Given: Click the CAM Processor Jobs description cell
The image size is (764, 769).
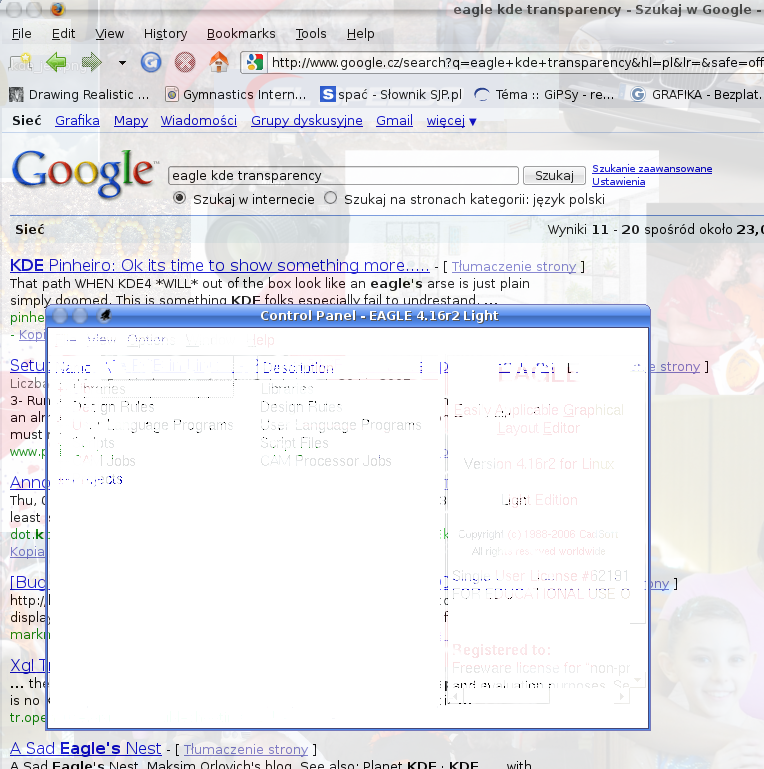Looking at the screenshot, I should (326, 461).
